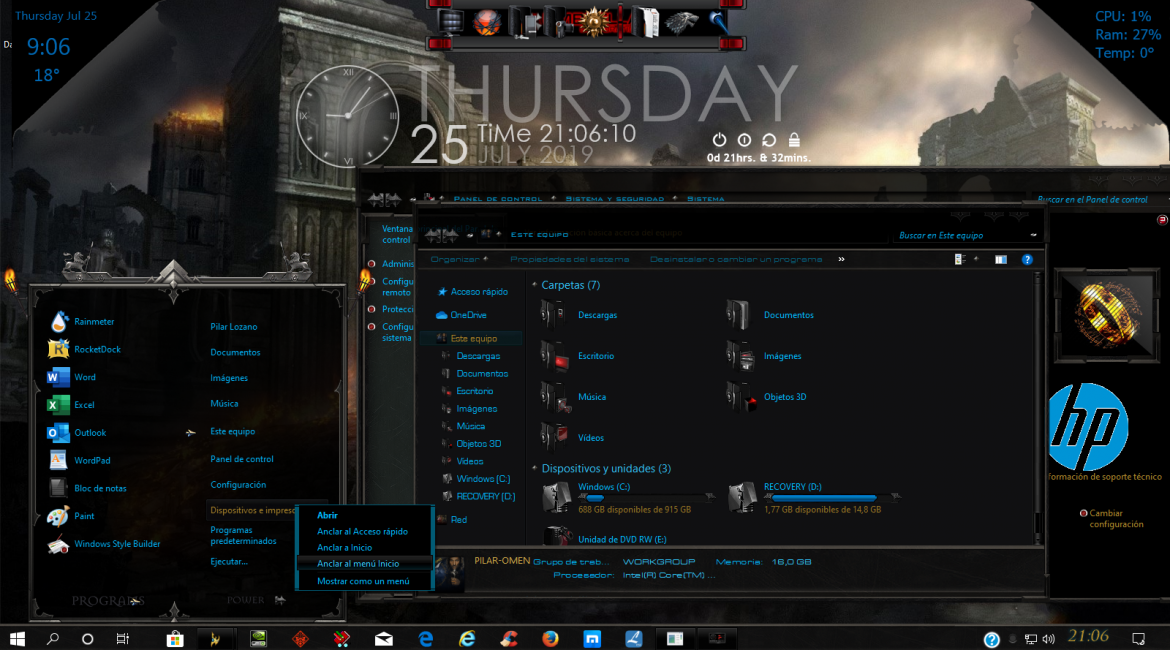The width and height of the screenshot is (1170, 650).
Task: Open Bloc de notas from the Start menu
Action: coord(87,488)
